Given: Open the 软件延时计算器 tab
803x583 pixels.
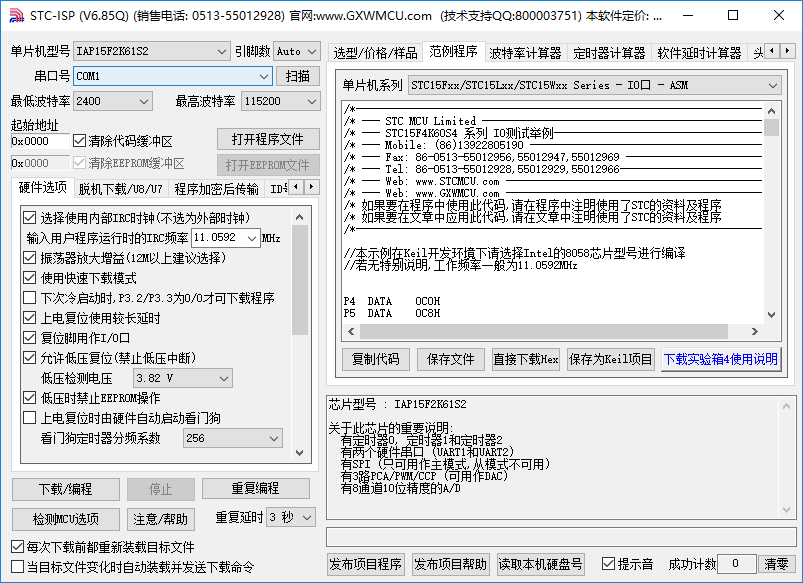Looking at the screenshot, I should coord(699,53).
